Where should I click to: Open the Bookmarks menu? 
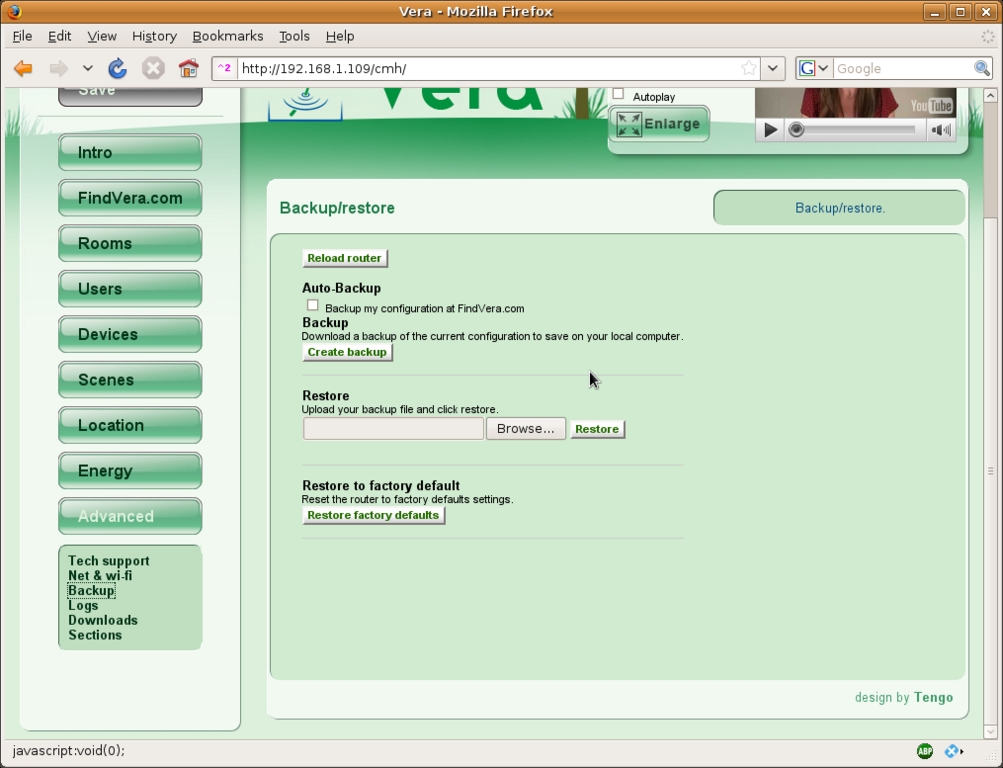227,36
